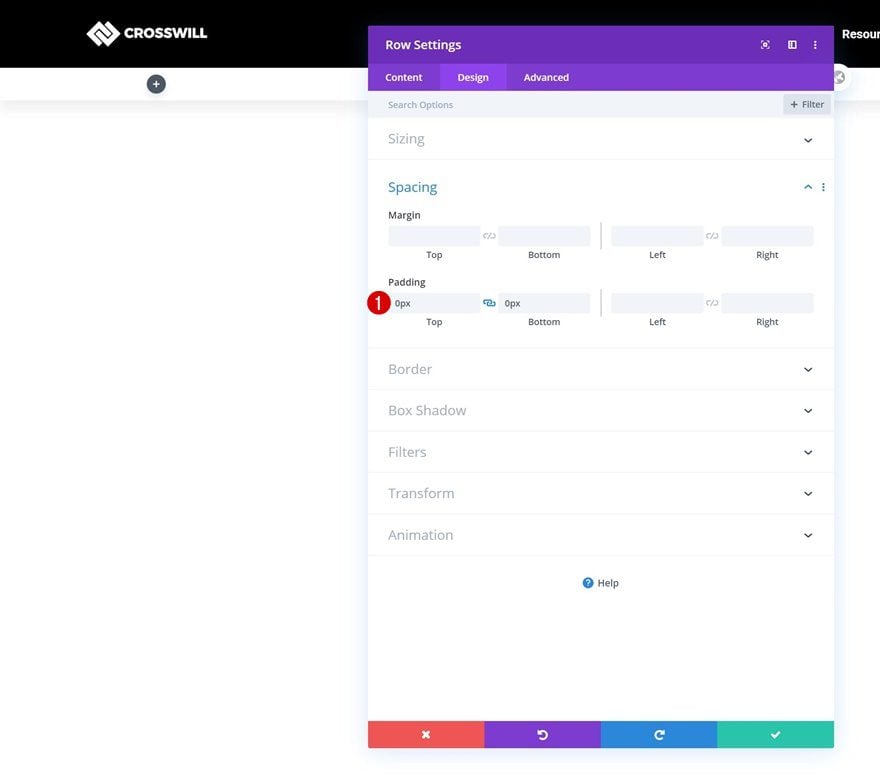Click the purple undo button
Screen dimensions: 880x781
542,735
